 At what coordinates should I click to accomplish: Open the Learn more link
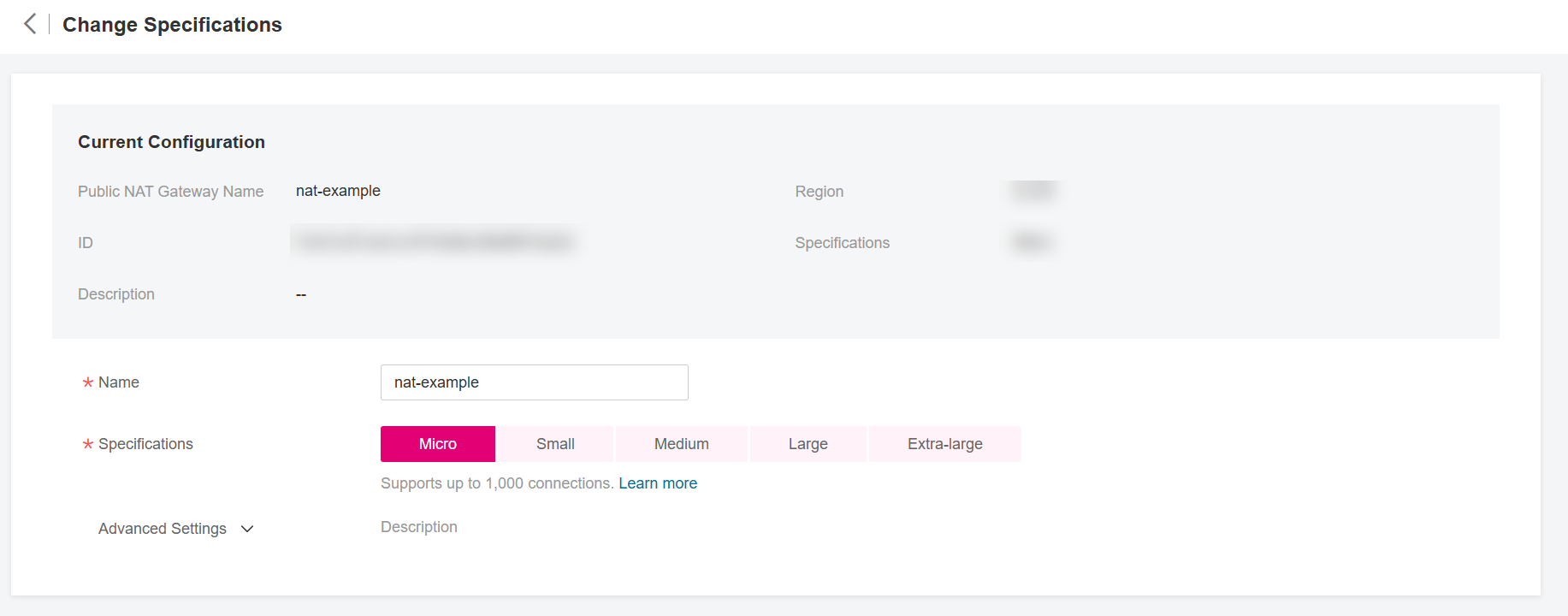[x=658, y=483]
